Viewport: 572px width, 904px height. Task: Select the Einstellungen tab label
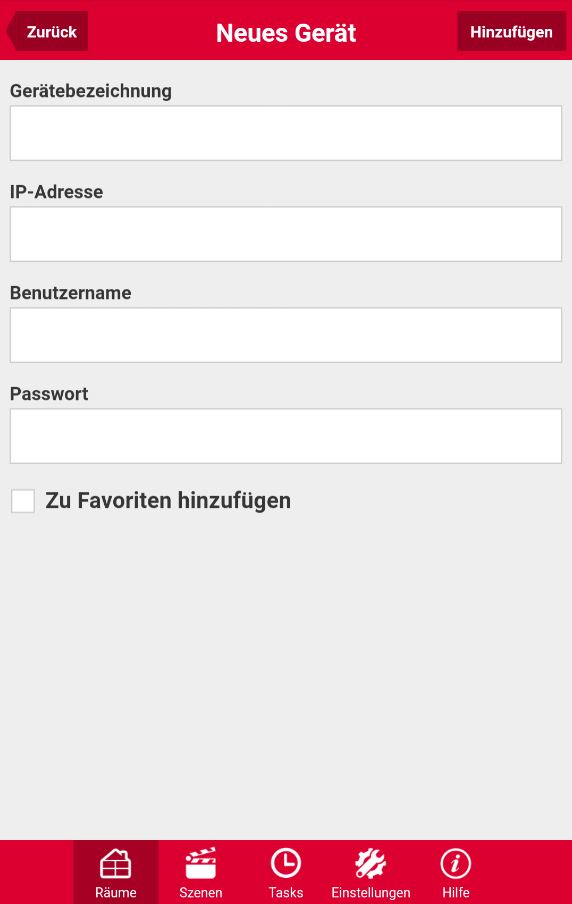(370, 892)
